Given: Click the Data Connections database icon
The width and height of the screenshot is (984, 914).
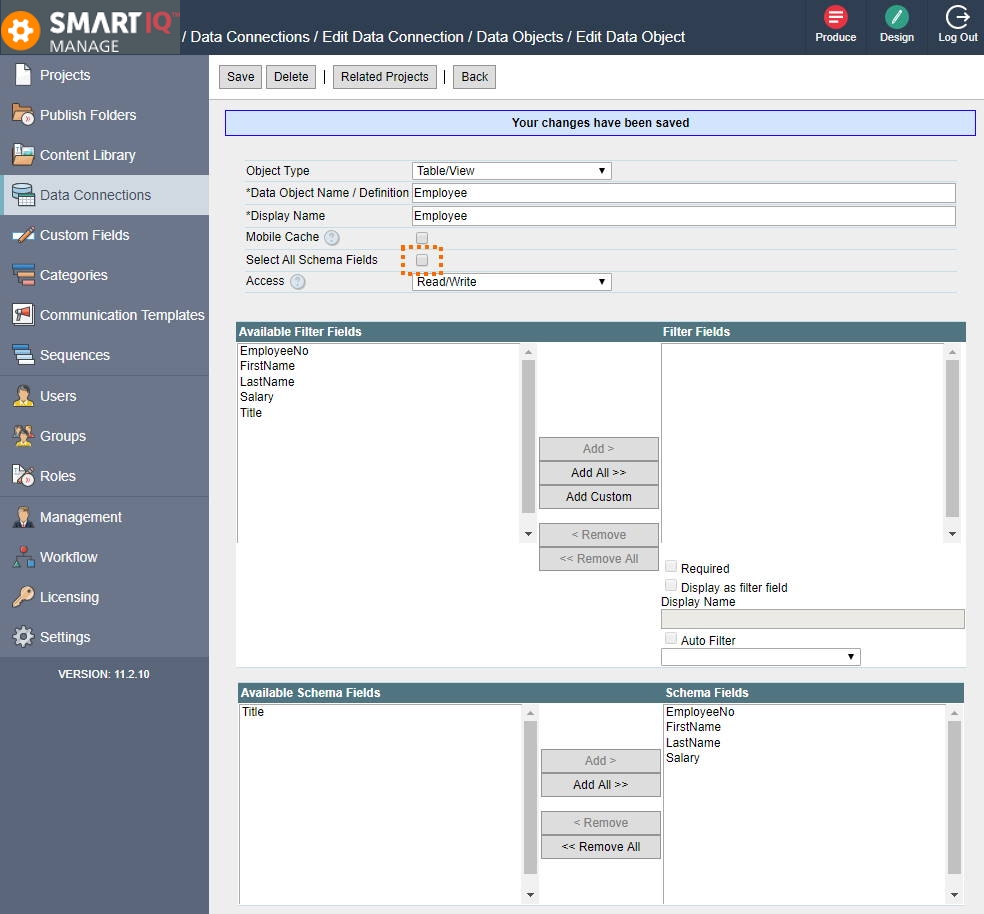Looking at the screenshot, I should (x=23, y=195).
